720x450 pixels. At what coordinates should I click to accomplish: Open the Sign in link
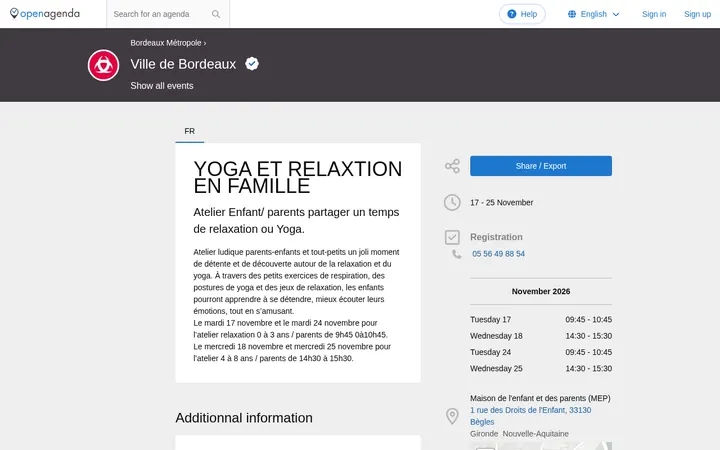coord(654,14)
